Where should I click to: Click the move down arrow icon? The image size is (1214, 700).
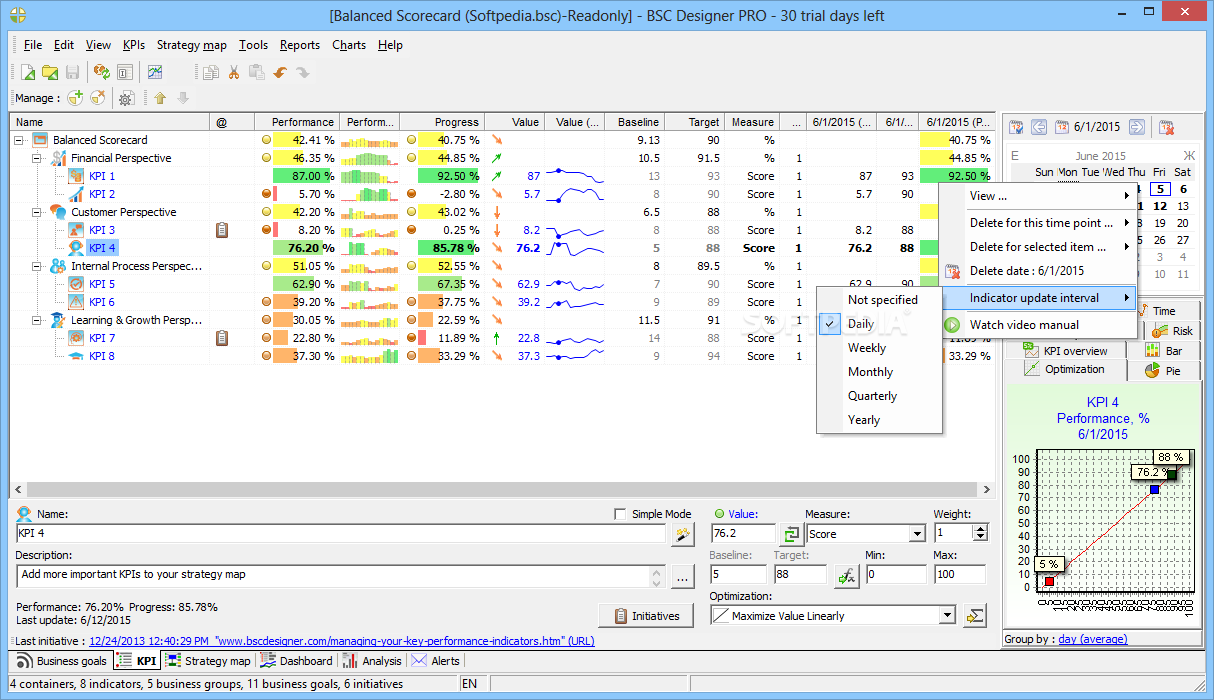[182, 98]
